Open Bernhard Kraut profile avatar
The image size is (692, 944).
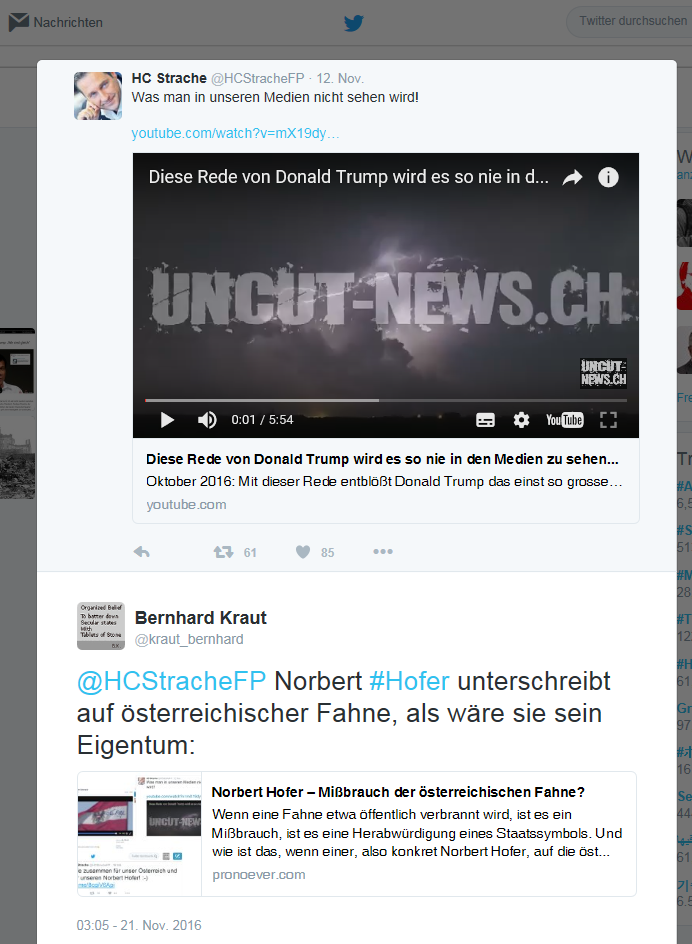point(101,626)
